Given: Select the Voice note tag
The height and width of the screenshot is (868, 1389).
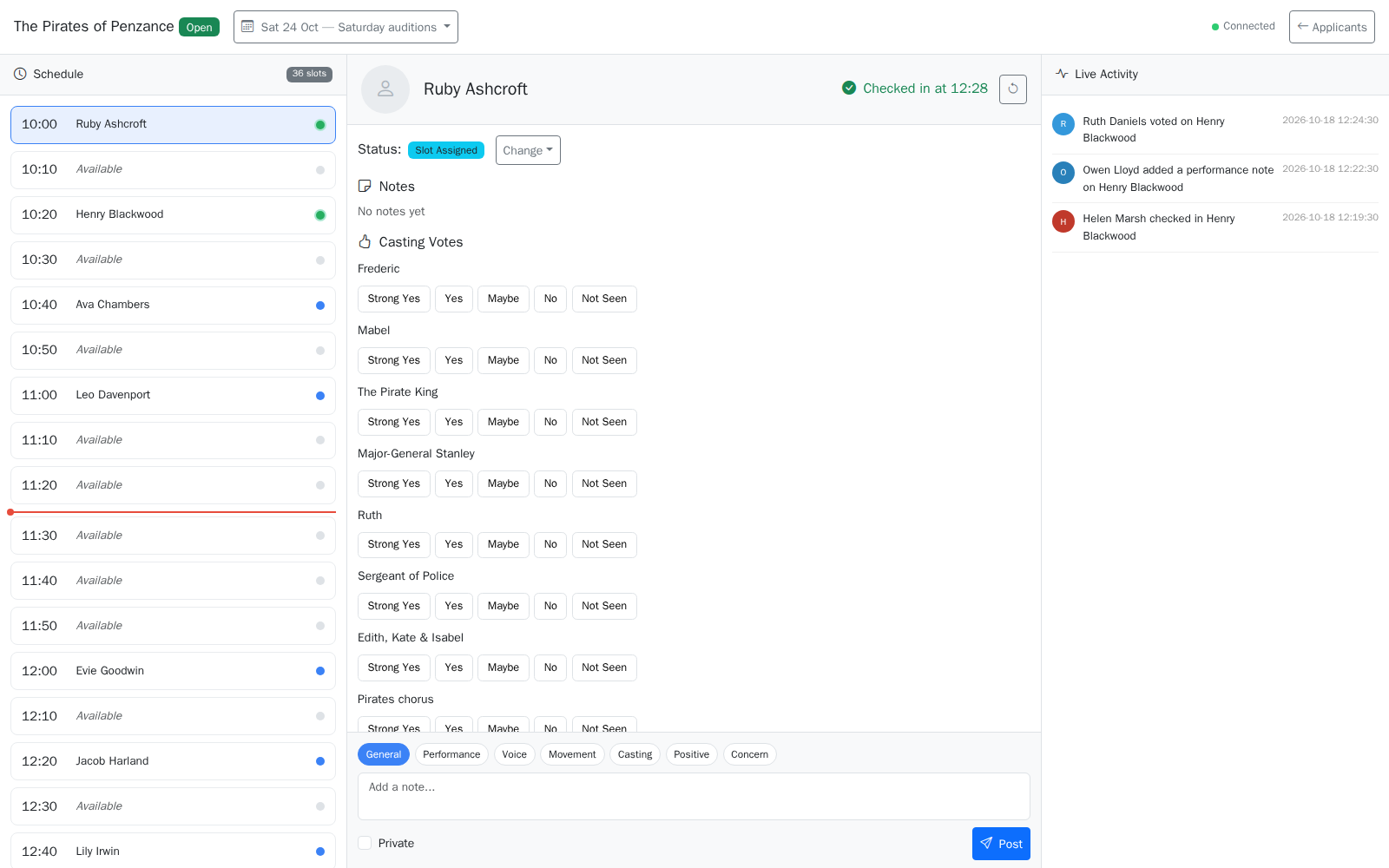Looking at the screenshot, I should coord(515,754).
